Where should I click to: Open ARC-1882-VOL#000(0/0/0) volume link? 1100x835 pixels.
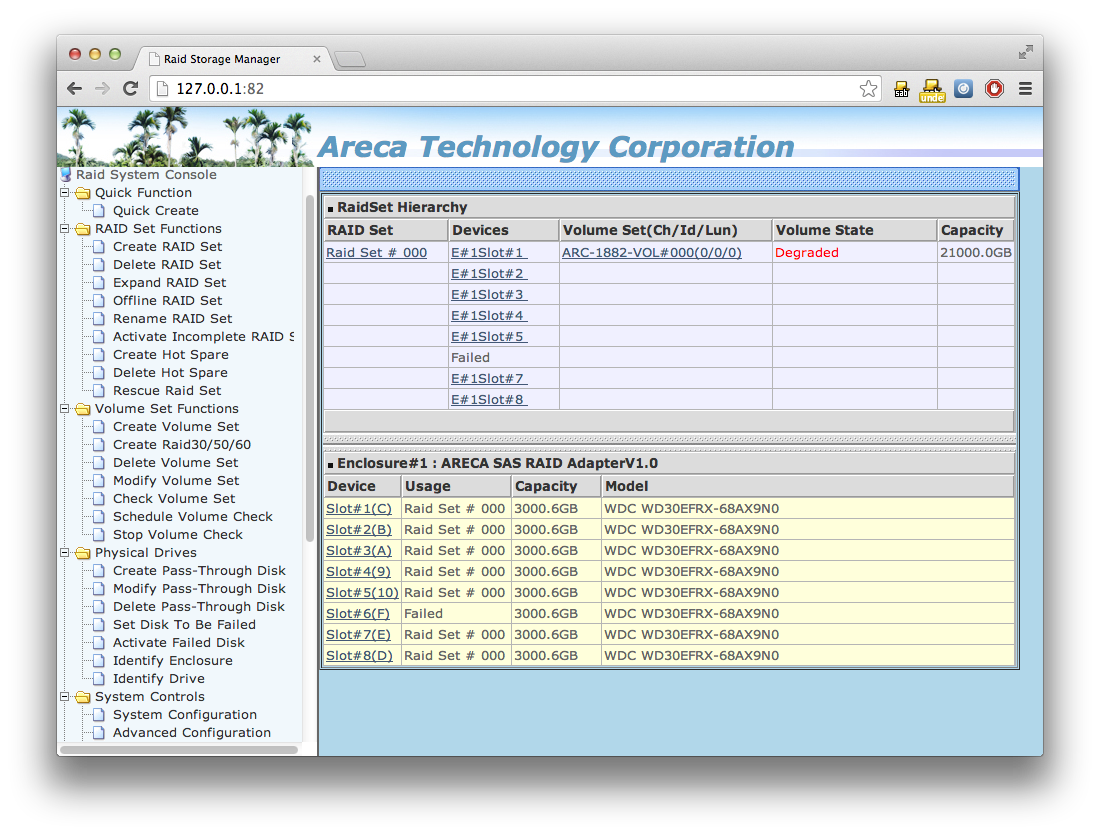point(652,253)
